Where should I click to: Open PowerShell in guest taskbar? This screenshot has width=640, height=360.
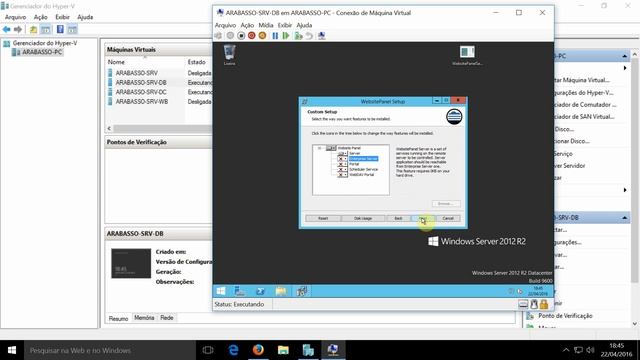click(x=260, y=291)
